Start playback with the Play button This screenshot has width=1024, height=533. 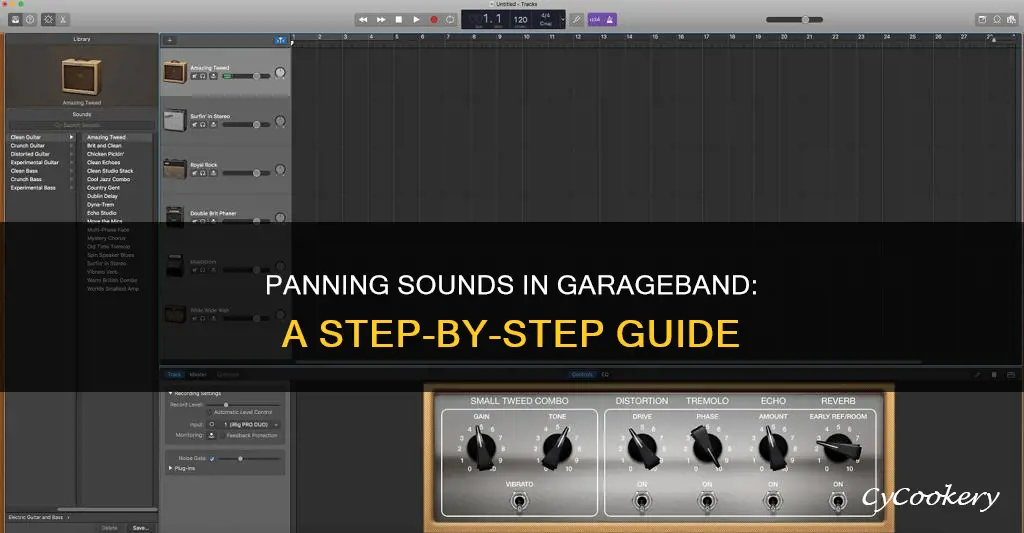click(x=416, y=20)
